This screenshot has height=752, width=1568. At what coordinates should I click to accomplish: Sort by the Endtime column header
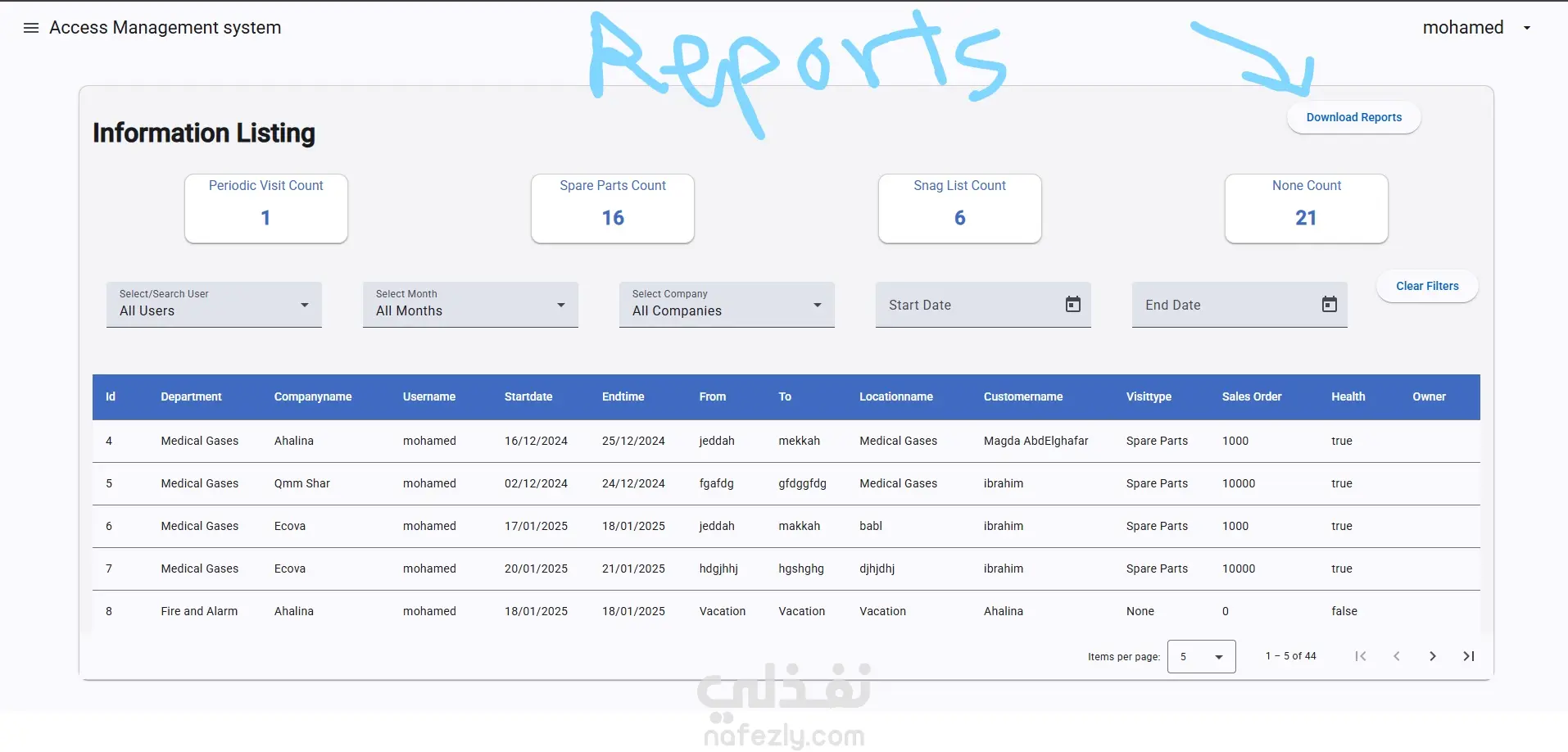point(623,396)
